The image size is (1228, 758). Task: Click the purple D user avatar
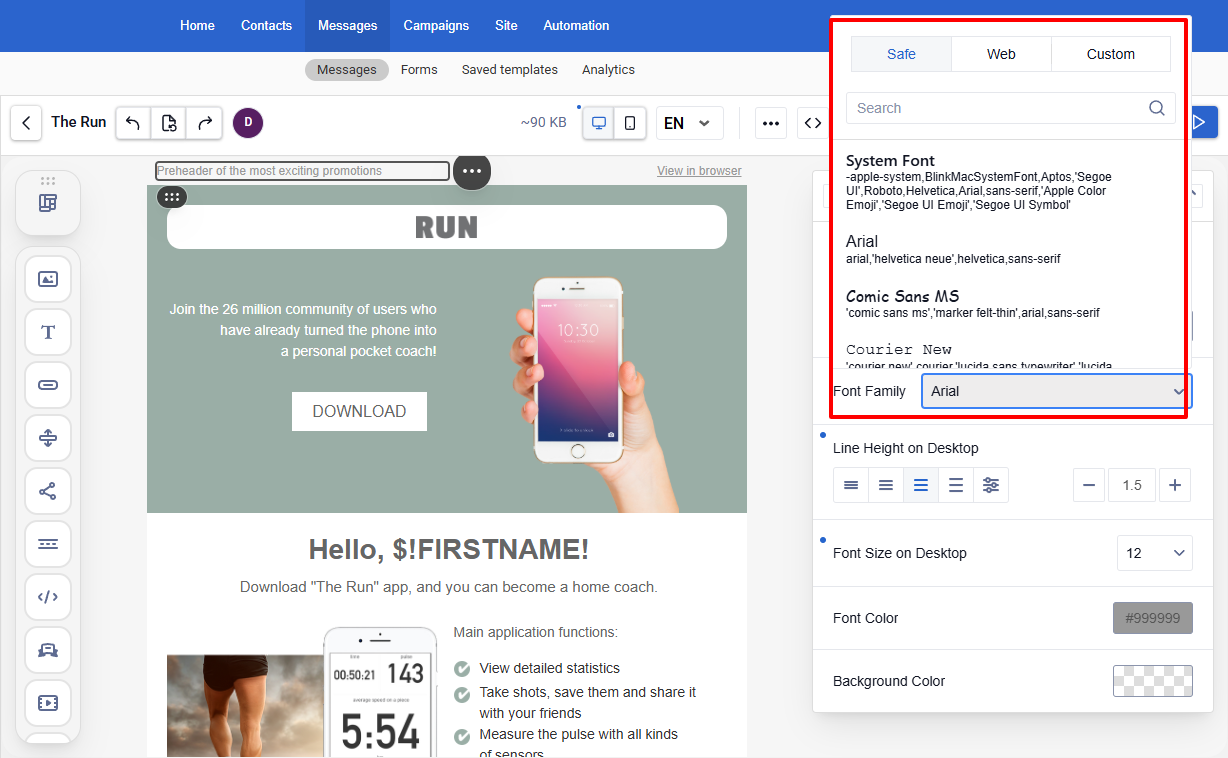(248, 123)
